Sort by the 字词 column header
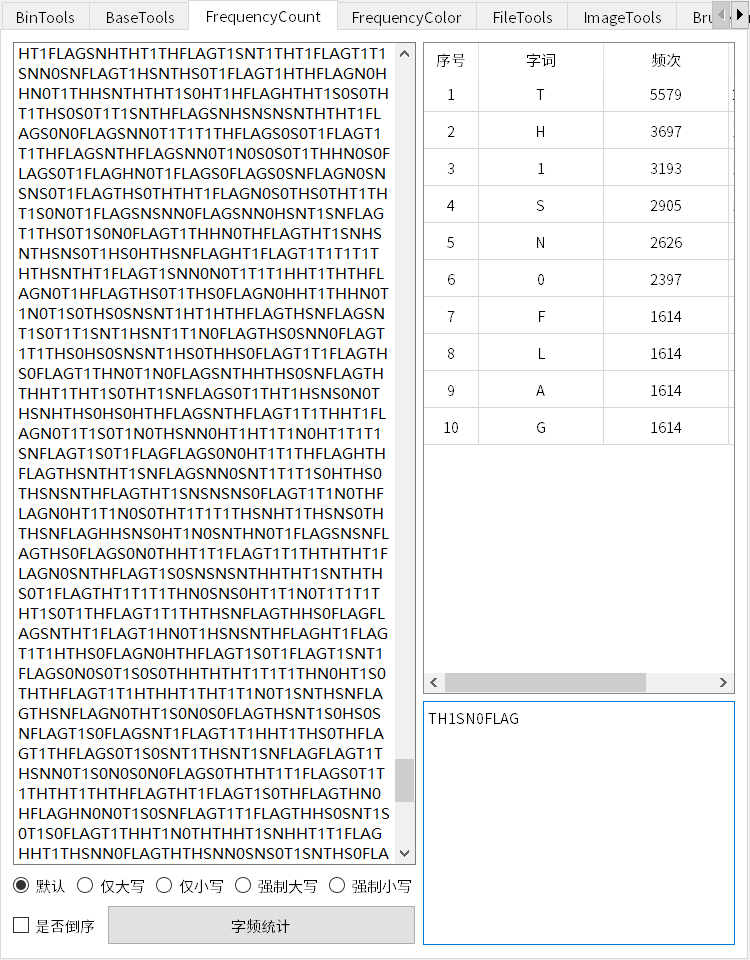The height and width of the screenshot is (960, 750). (541, 59)
